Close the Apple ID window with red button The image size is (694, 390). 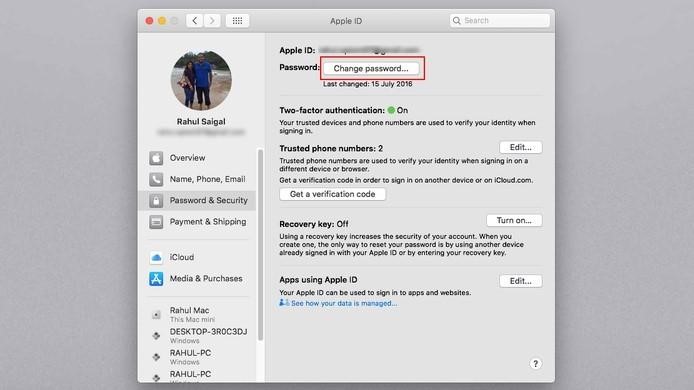point(150,21)
